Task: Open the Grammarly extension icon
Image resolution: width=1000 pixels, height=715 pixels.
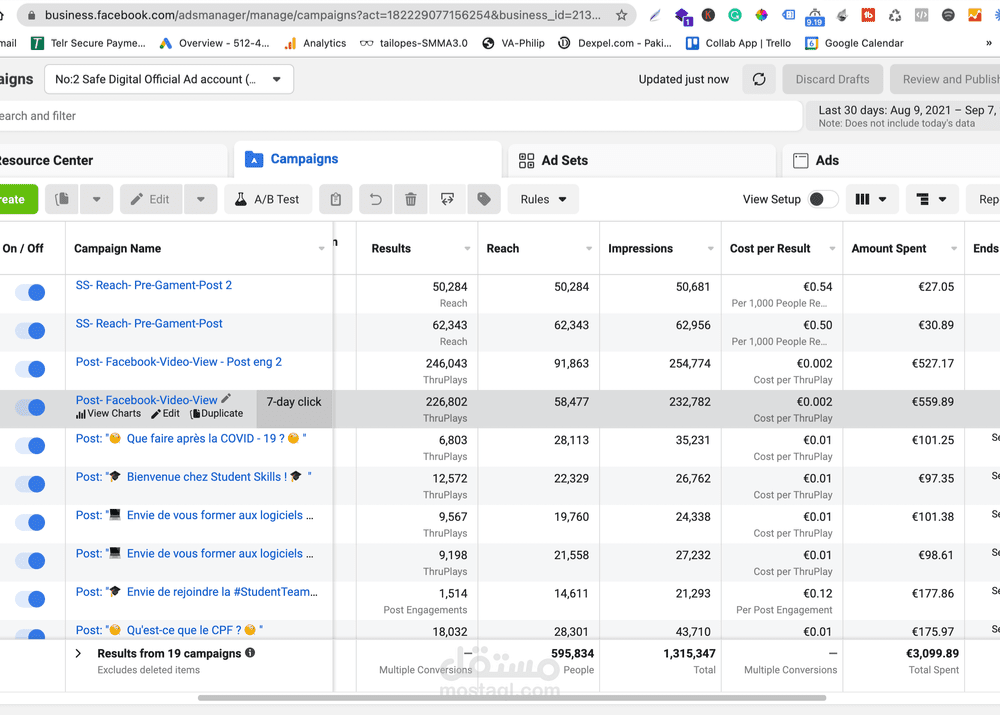Action: [x=735, y=15]
